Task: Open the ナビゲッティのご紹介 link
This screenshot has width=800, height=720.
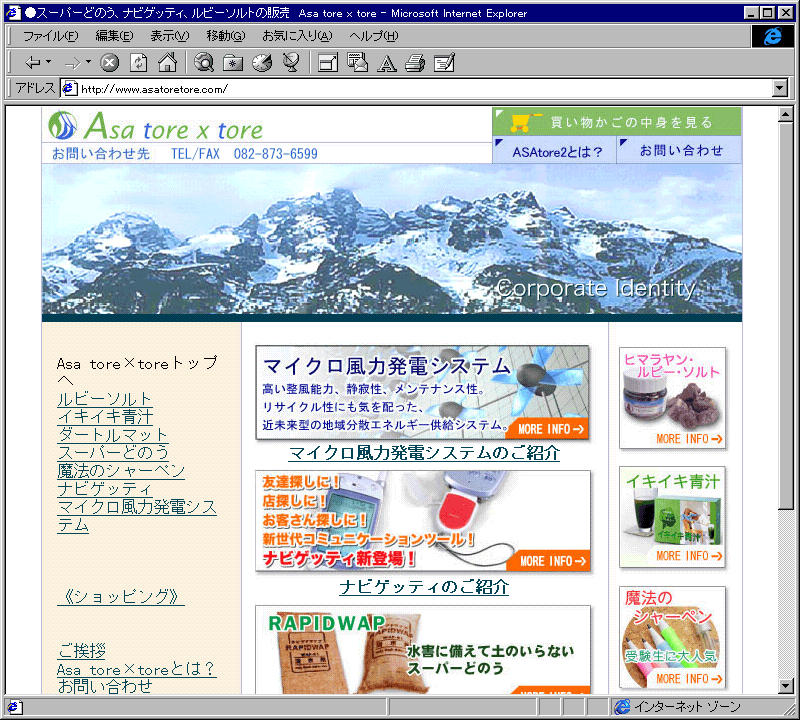Action: (424, 587)
